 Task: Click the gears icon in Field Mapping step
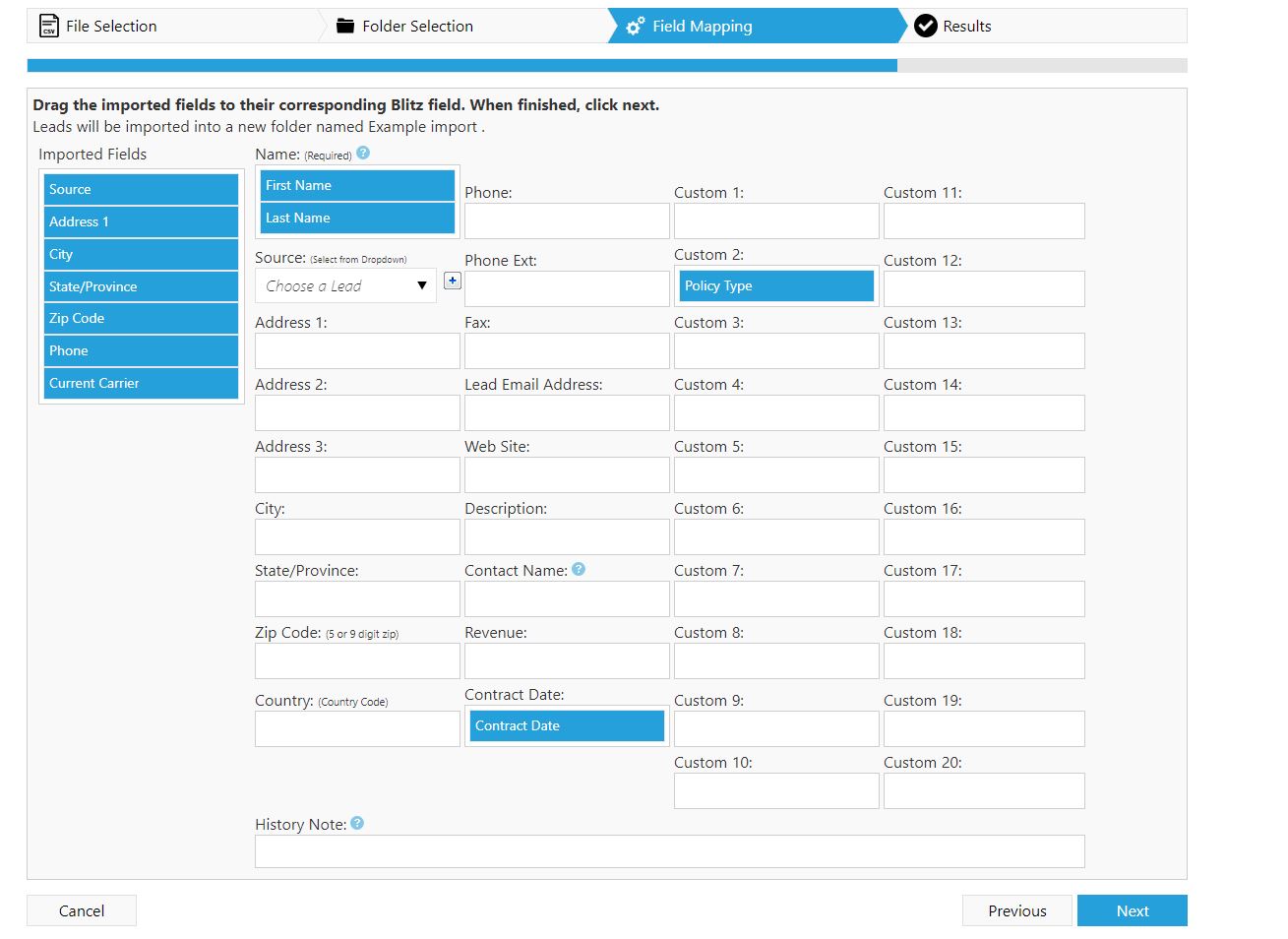(636, 26)
